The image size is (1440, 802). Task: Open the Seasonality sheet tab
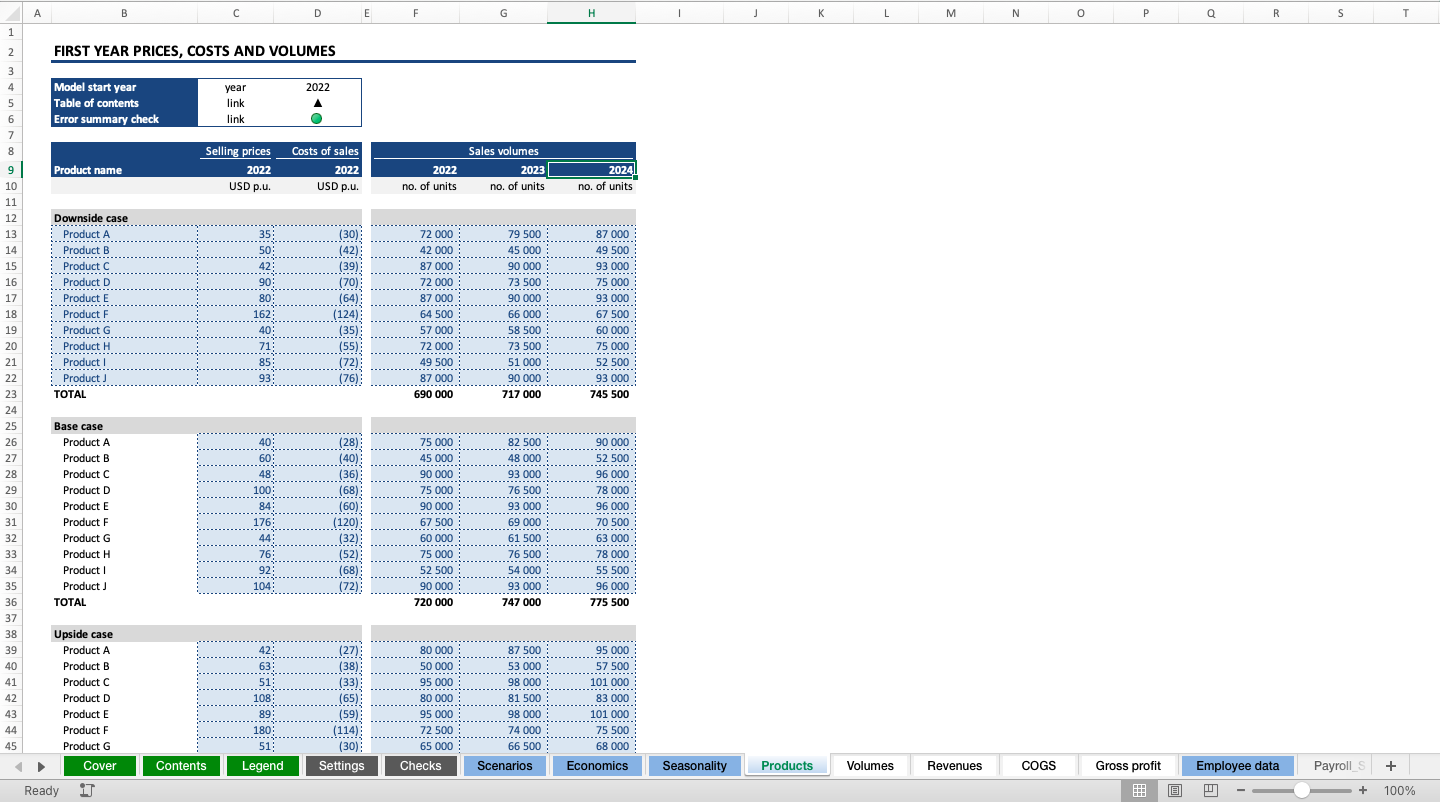pos(695,766)
